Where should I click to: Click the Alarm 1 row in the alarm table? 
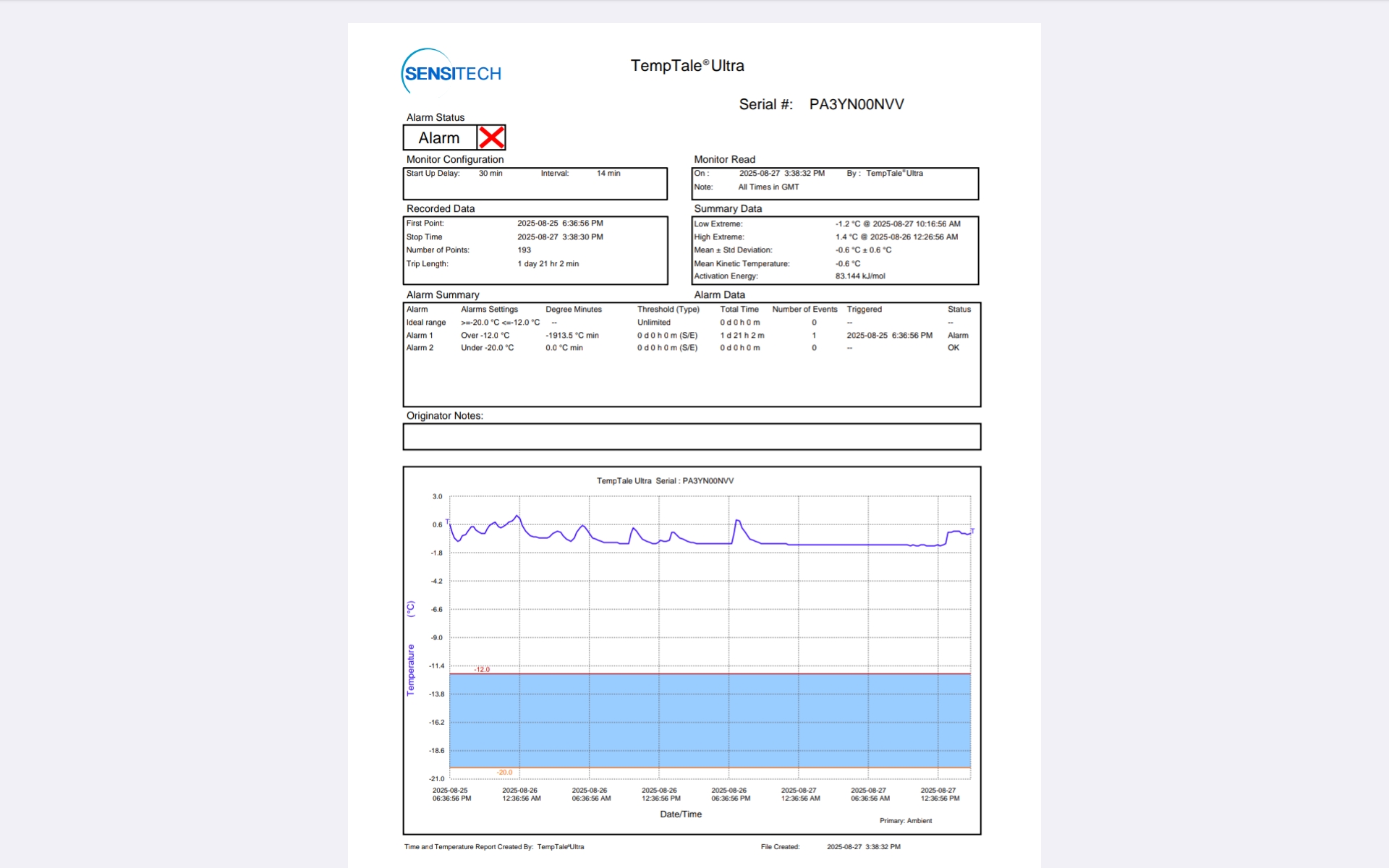420,336
